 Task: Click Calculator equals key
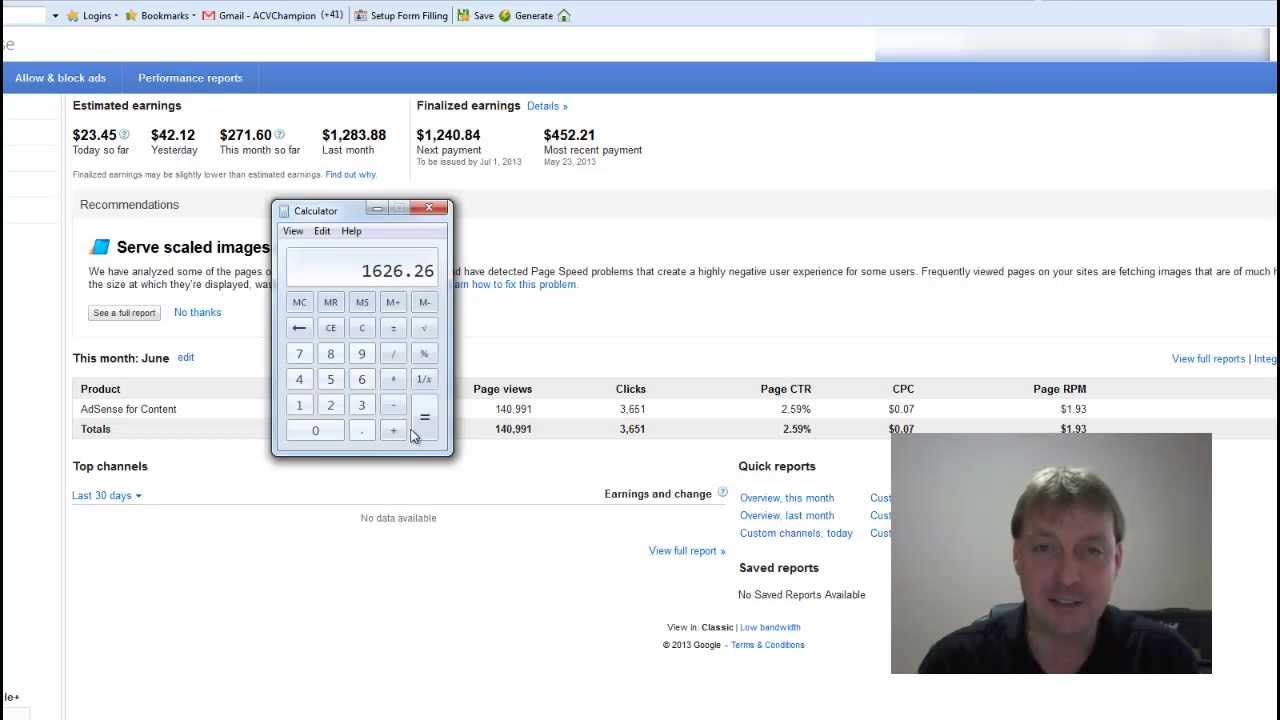coord(425,418)
